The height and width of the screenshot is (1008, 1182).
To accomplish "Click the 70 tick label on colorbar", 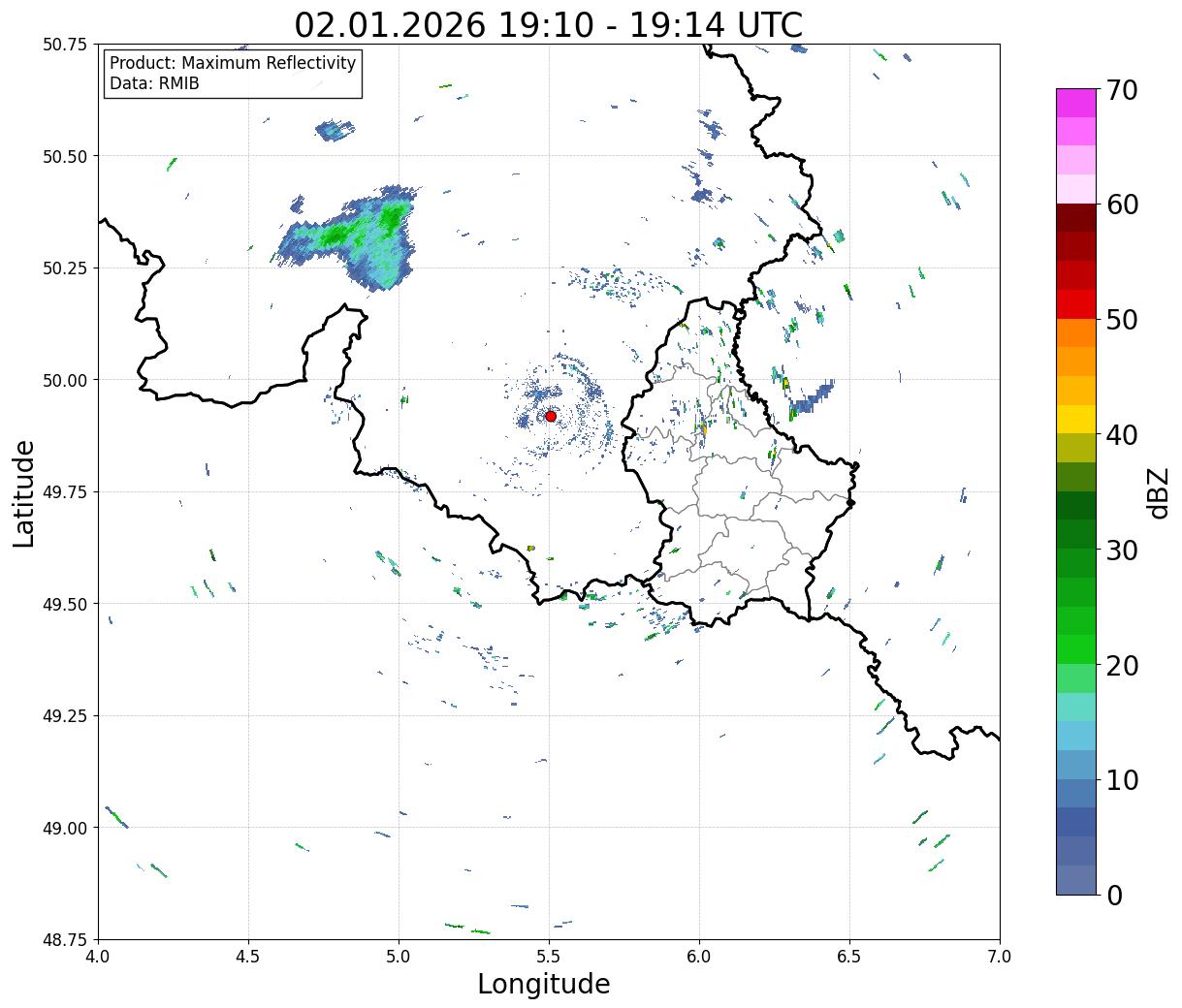I will click(1122, 90).
